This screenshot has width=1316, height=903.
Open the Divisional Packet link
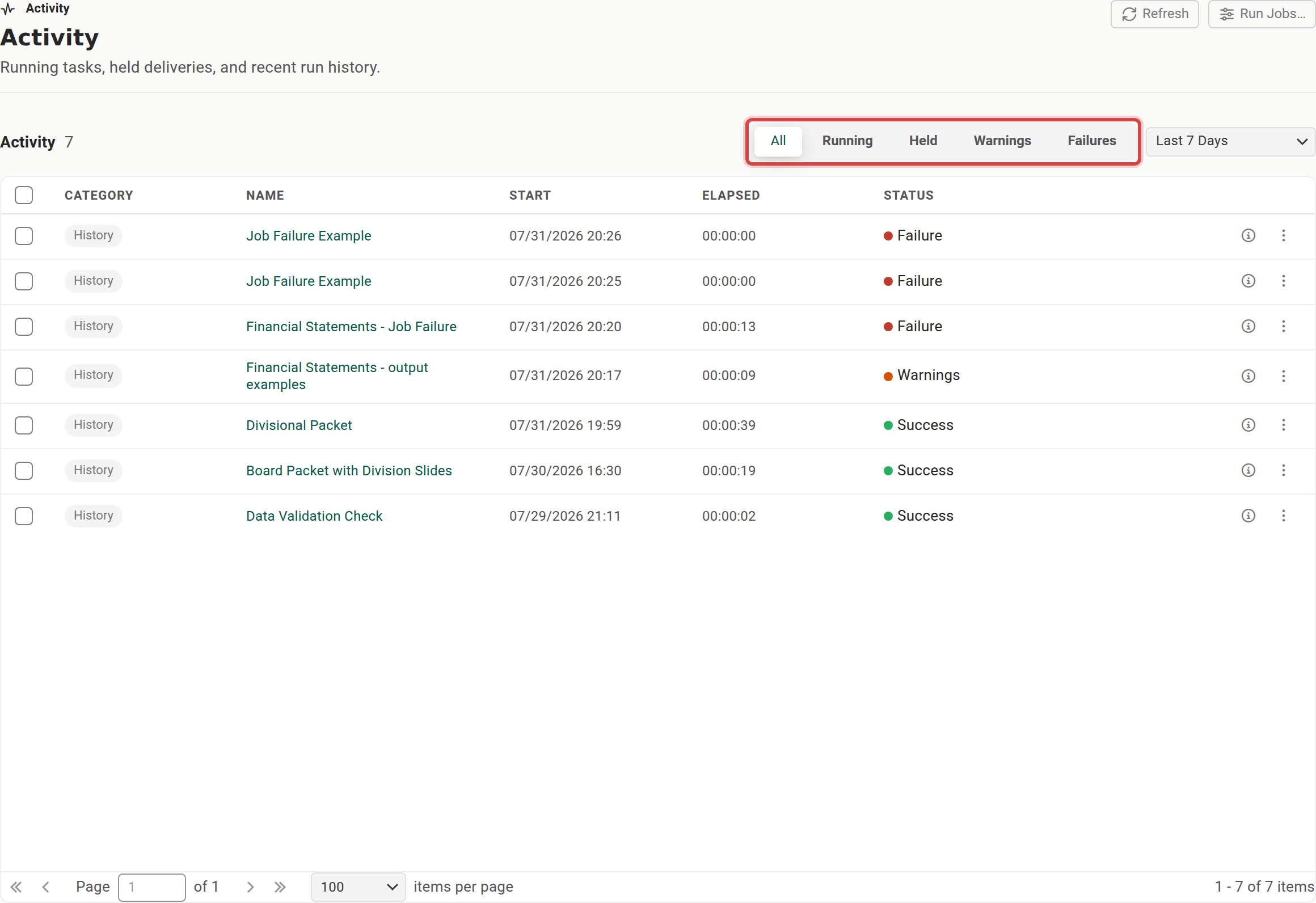(x=299, y=425)
